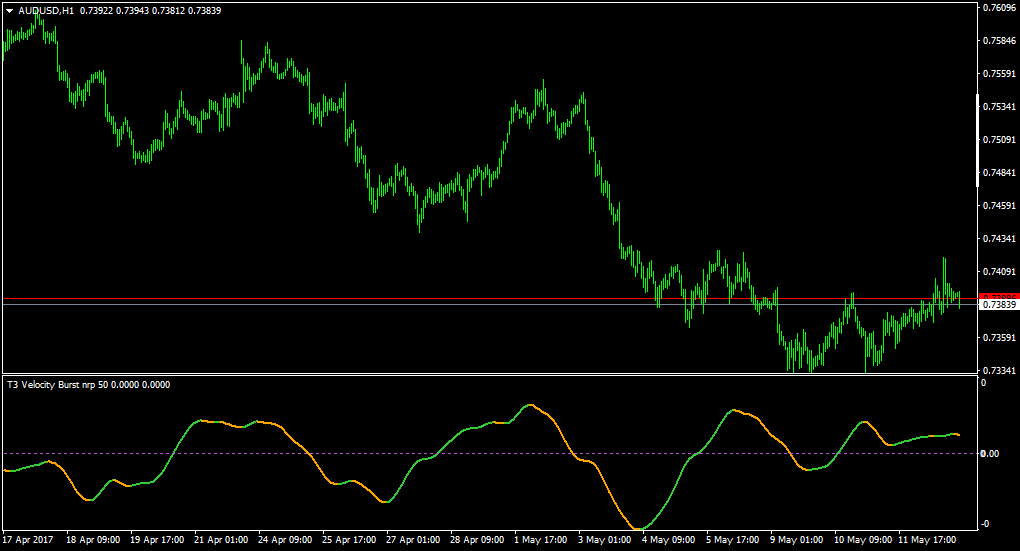Click the 0.75591 price scale label
The width and height of the screenshot is (1020, 551).
tap(999, 74)
